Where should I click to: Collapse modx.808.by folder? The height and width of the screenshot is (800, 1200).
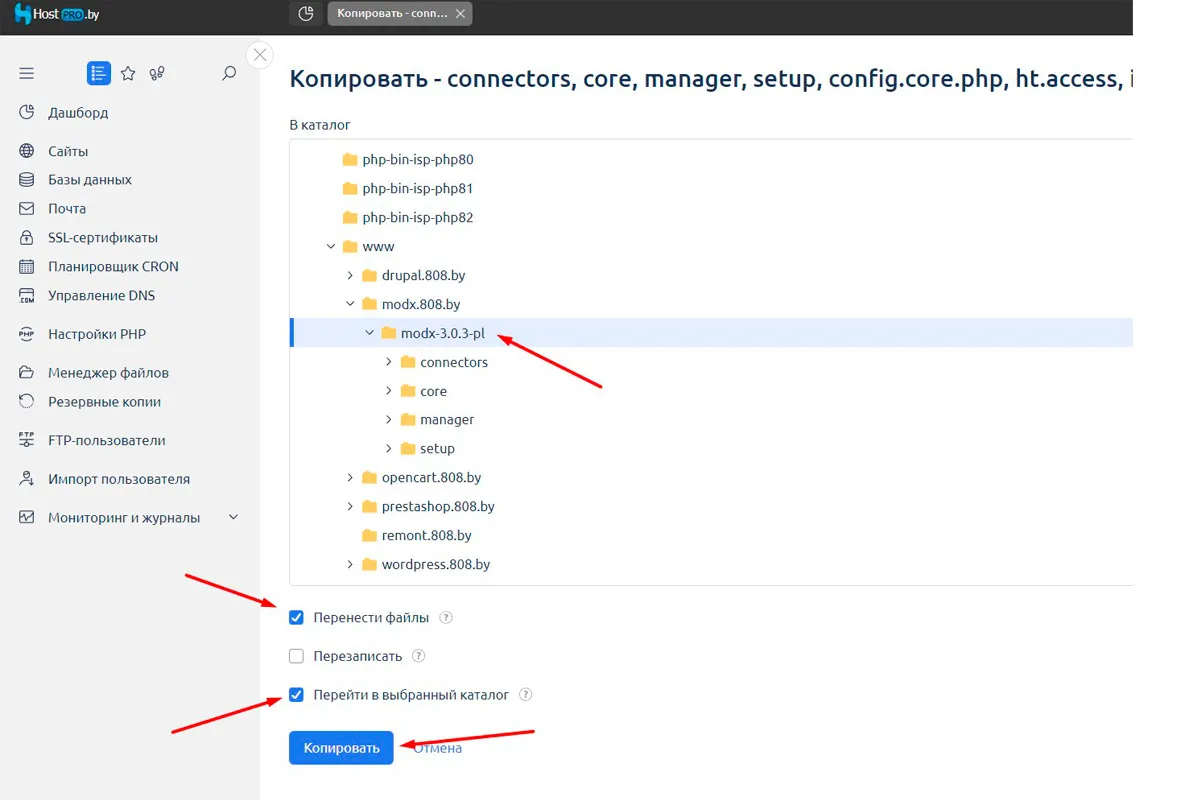(x=350, y=305)
